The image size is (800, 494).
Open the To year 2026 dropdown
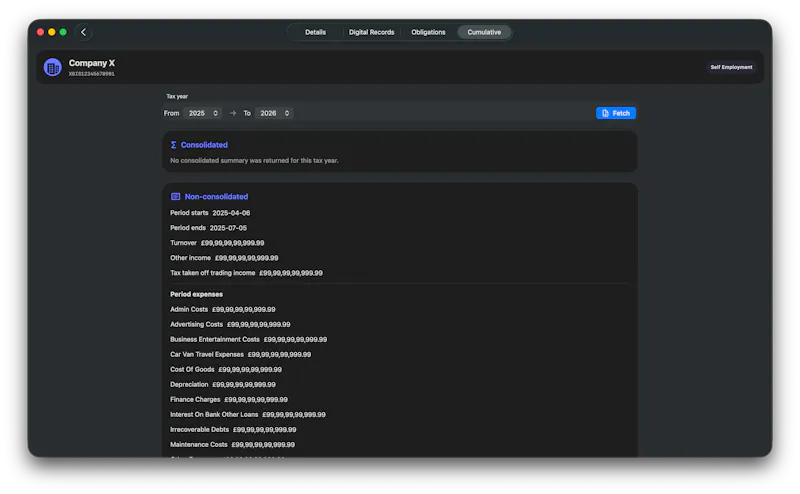[x=274, y=113]
